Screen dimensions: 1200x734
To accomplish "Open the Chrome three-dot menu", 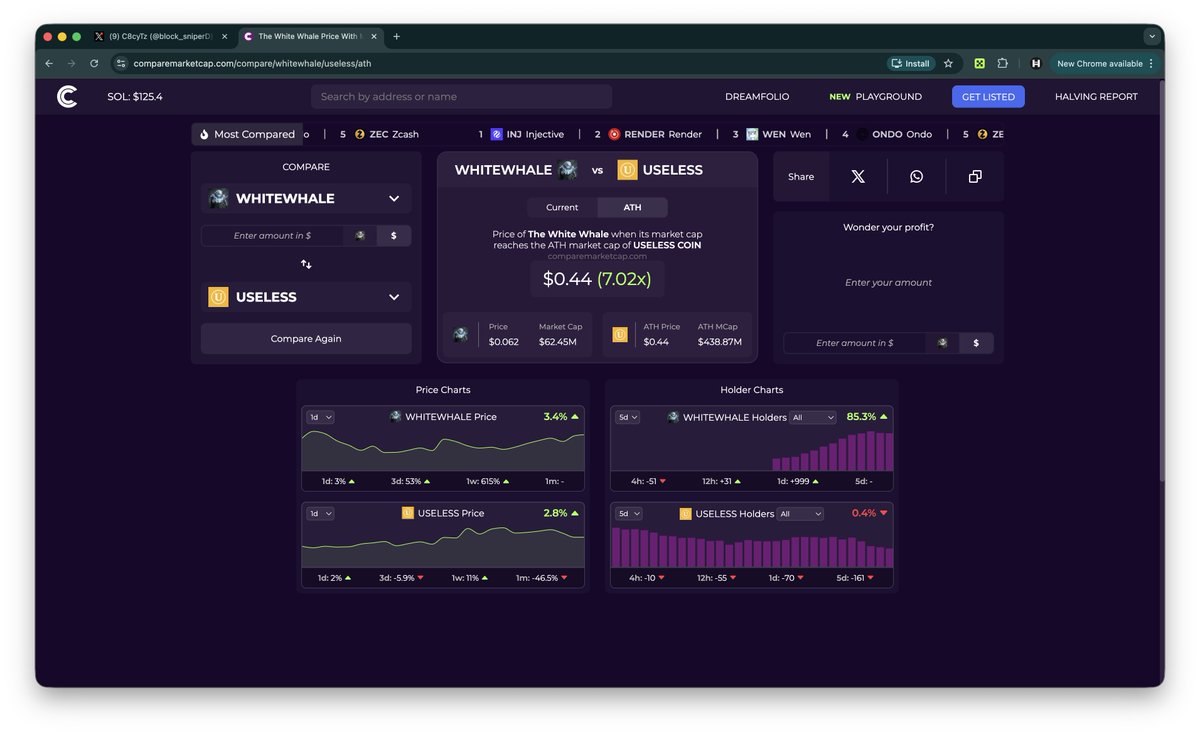I will point(1151,63).
